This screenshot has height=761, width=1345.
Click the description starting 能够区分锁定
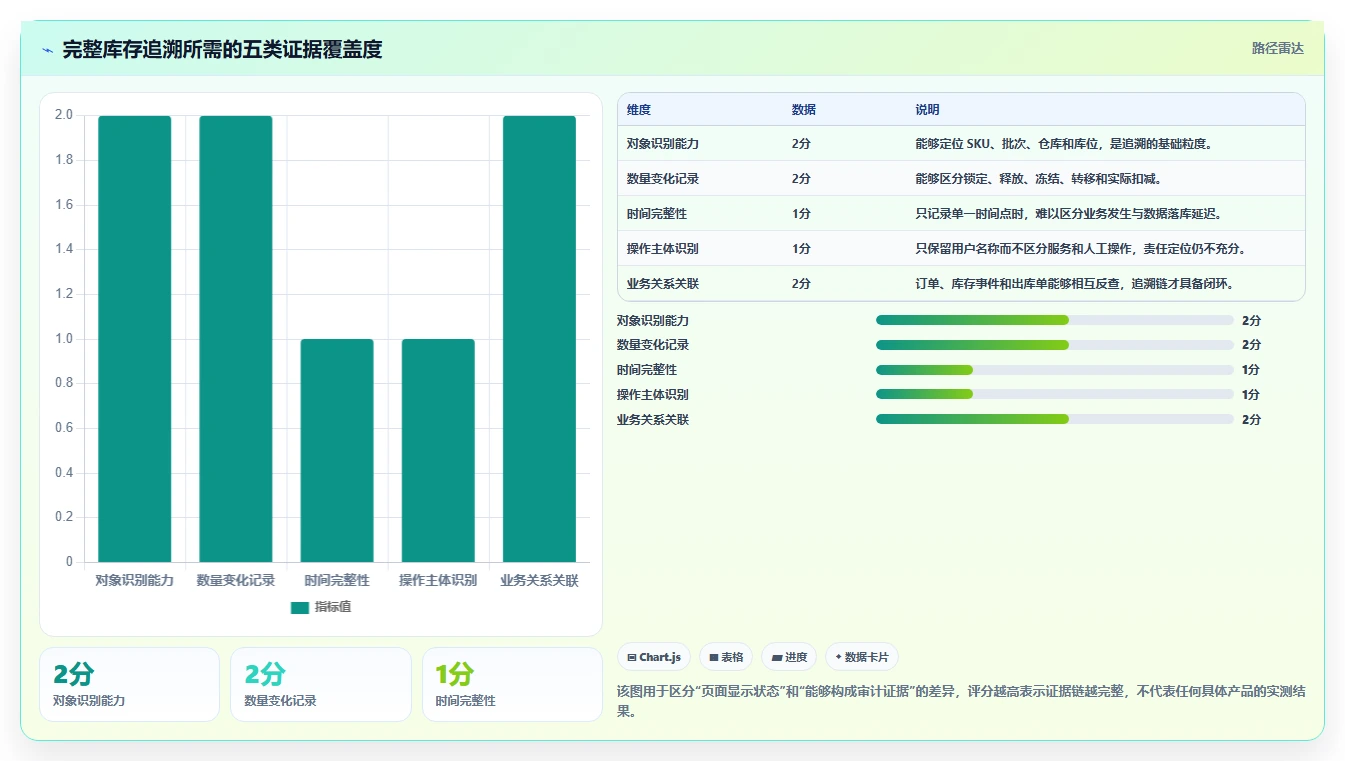[1038, 179]
